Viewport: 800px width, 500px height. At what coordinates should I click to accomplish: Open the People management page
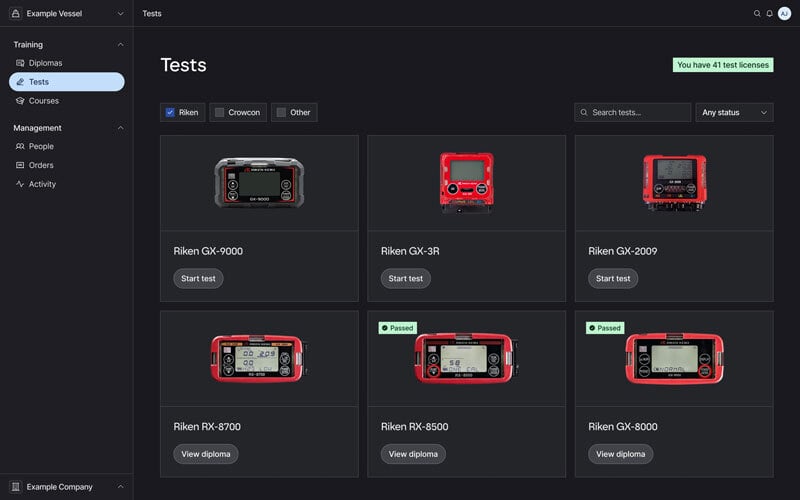41,146
